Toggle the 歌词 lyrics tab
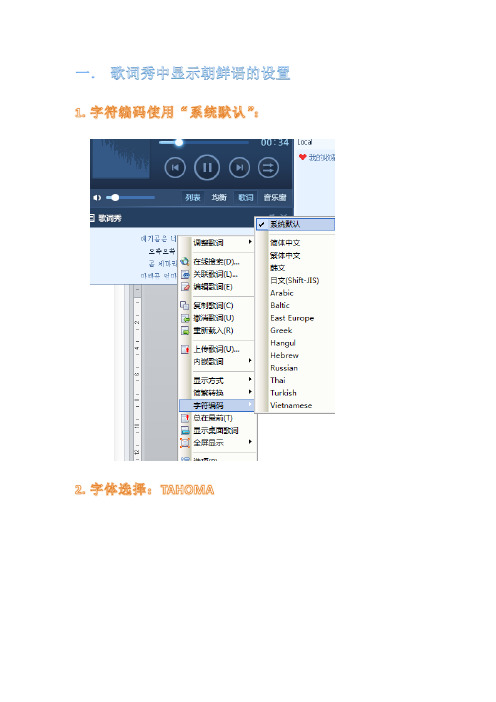 click(x=245, y=197)
